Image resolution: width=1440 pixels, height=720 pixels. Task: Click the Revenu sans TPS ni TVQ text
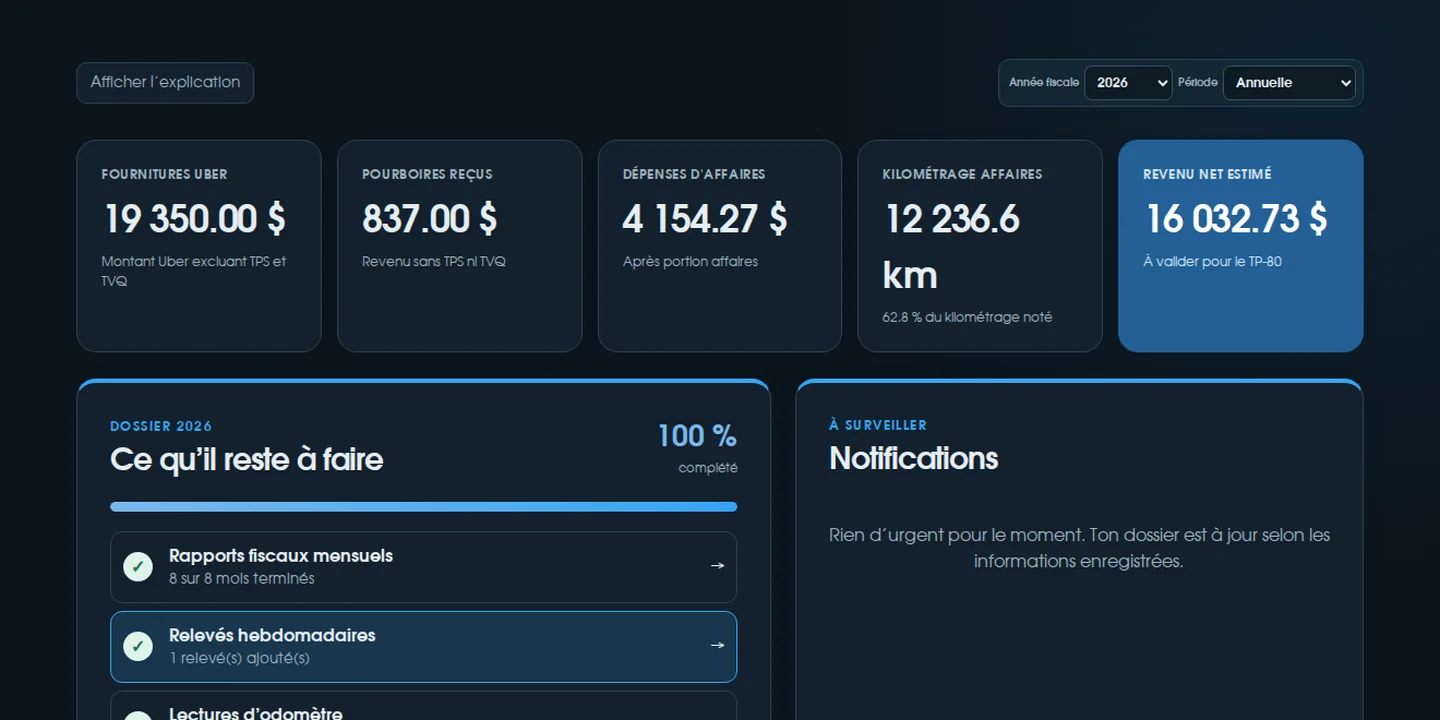click(434, 262)
